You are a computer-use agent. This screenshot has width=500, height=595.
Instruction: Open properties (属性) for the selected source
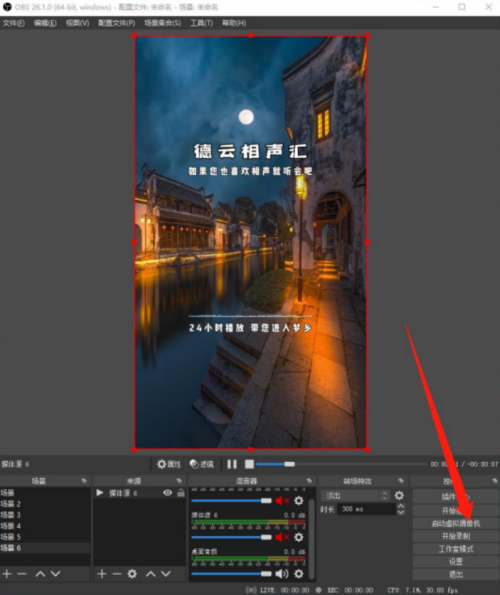pyautogui.click(x=169, y=464)
